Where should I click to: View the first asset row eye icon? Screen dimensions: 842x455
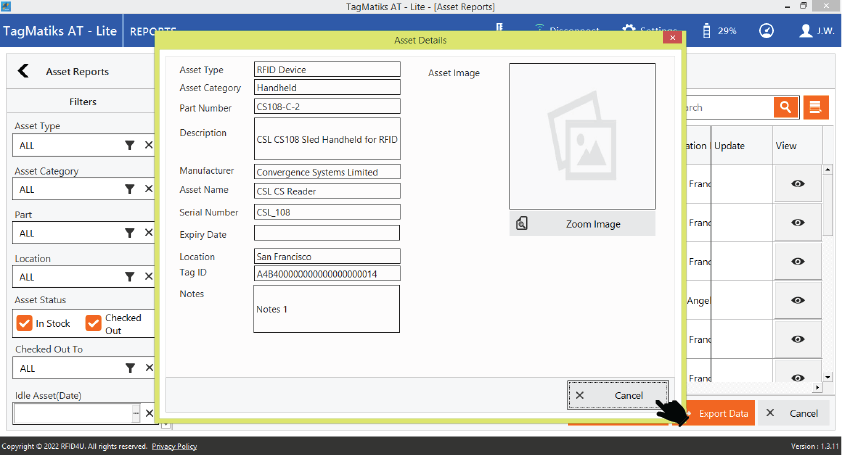[797, 184]
